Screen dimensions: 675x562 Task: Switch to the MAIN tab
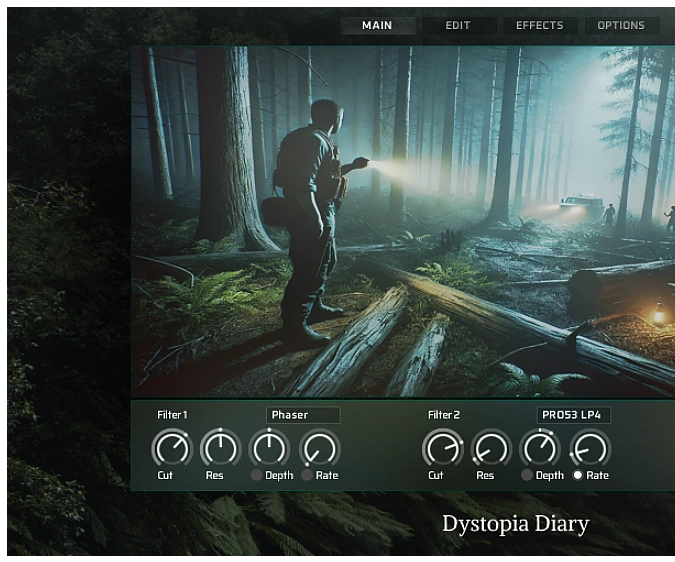(x=377, y=25)
